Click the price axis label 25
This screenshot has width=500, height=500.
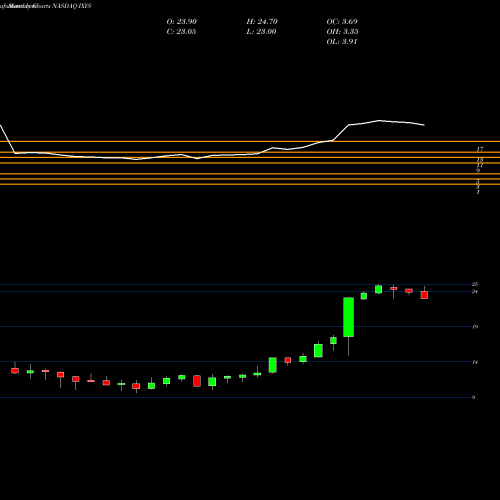point(475,284)
